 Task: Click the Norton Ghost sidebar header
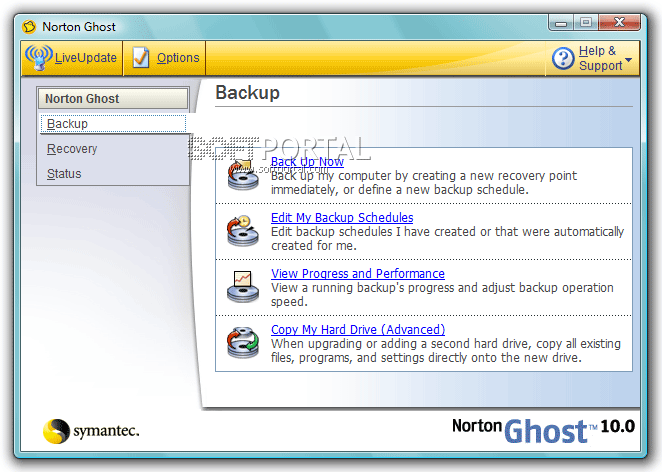pos(113,98)
